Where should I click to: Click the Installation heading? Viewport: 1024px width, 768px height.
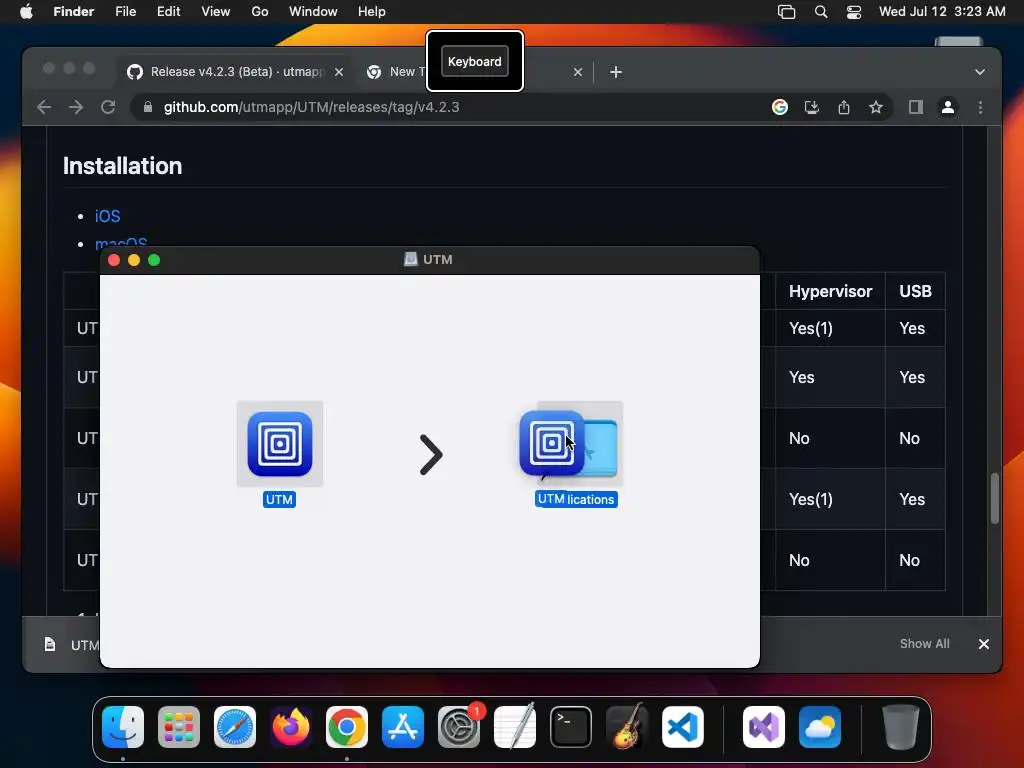[123, 166]
